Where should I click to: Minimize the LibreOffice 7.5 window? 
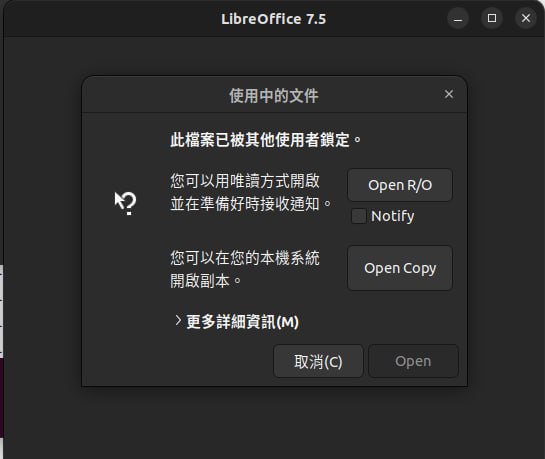coord(458,19)
